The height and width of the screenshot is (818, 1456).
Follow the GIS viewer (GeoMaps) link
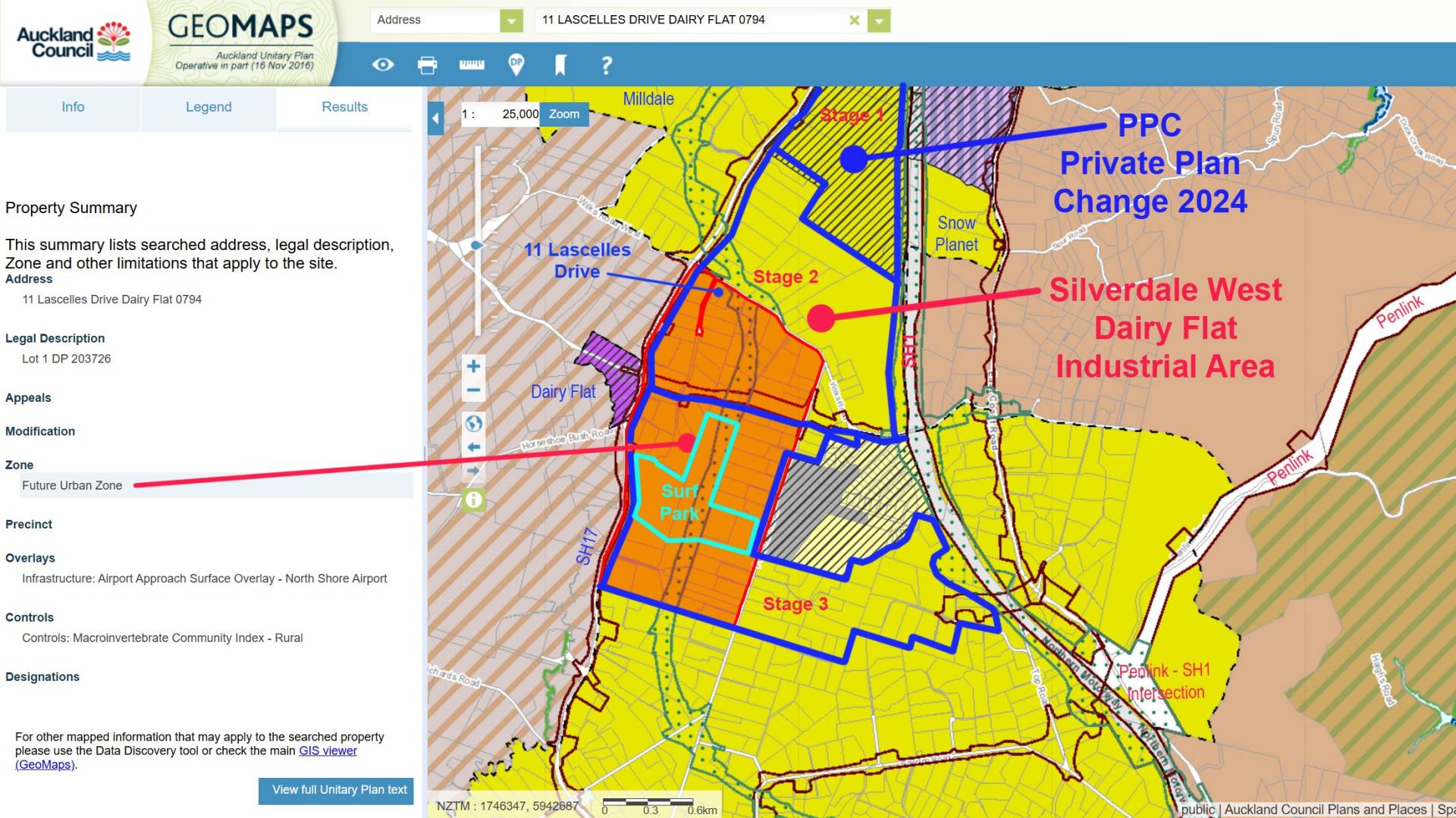tap(328, 751)
